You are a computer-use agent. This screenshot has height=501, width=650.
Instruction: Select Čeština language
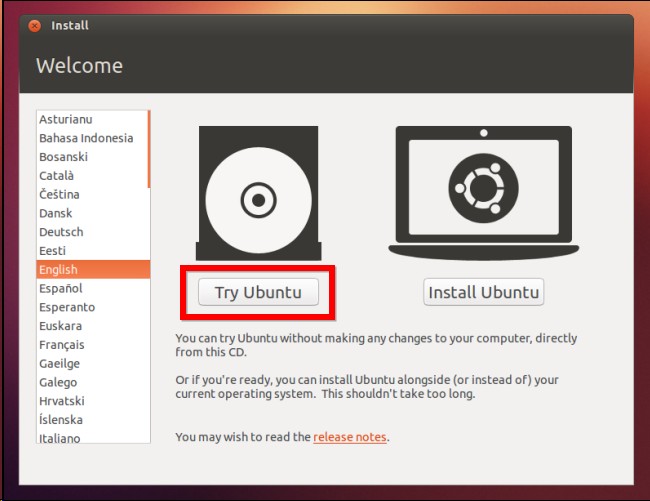(x=92, y=194)
